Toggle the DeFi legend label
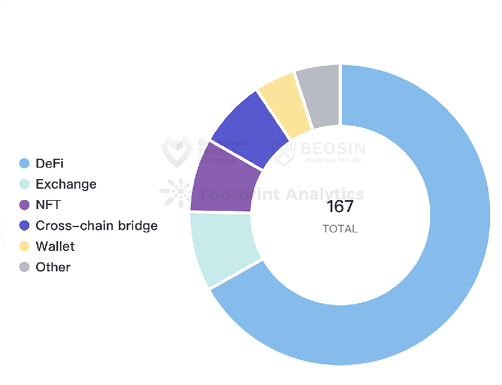This screenshot has width=502, height=385. [50, 163]
